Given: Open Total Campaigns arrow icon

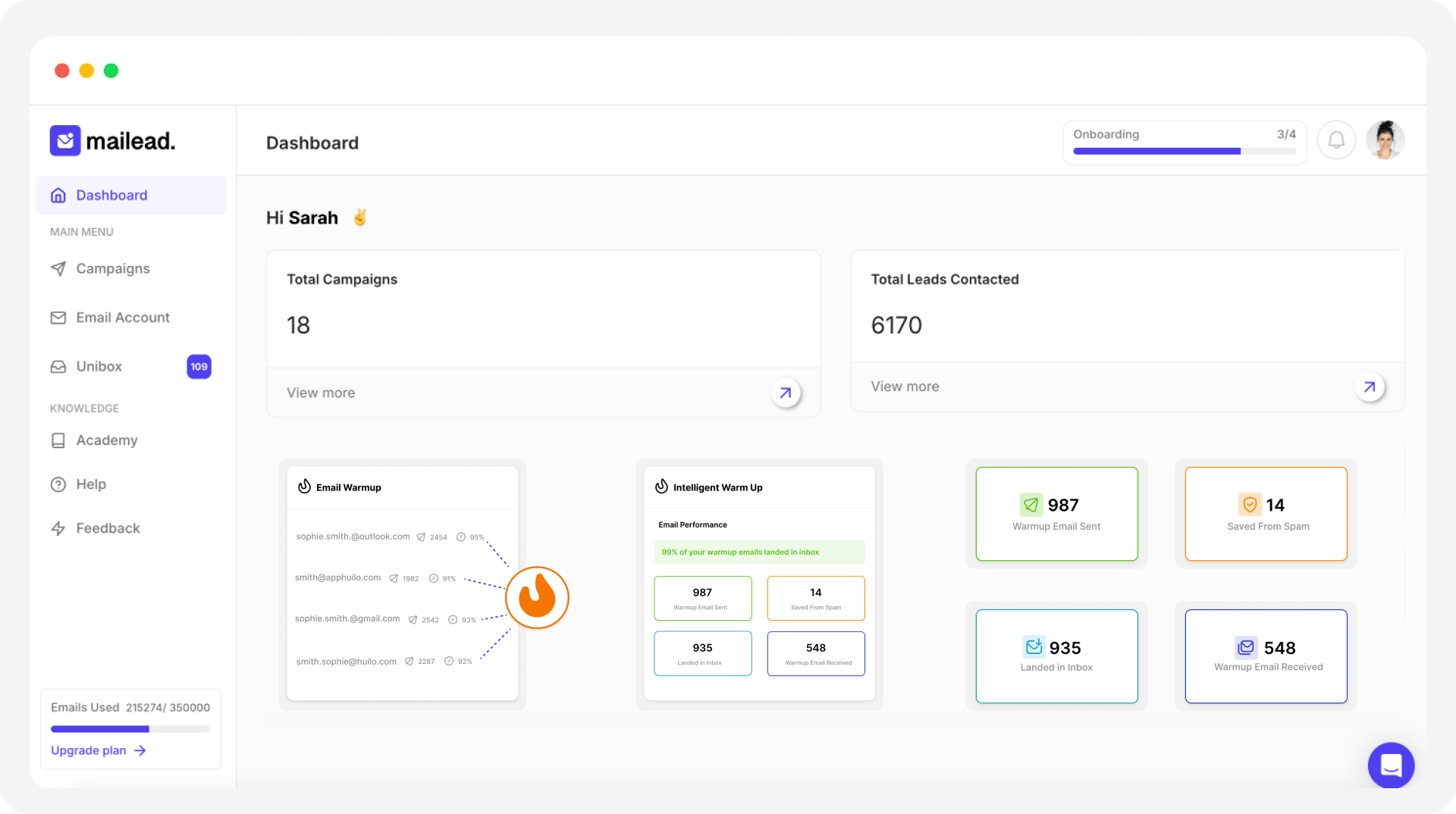Looking at the screenshot, I should point(786,393).
